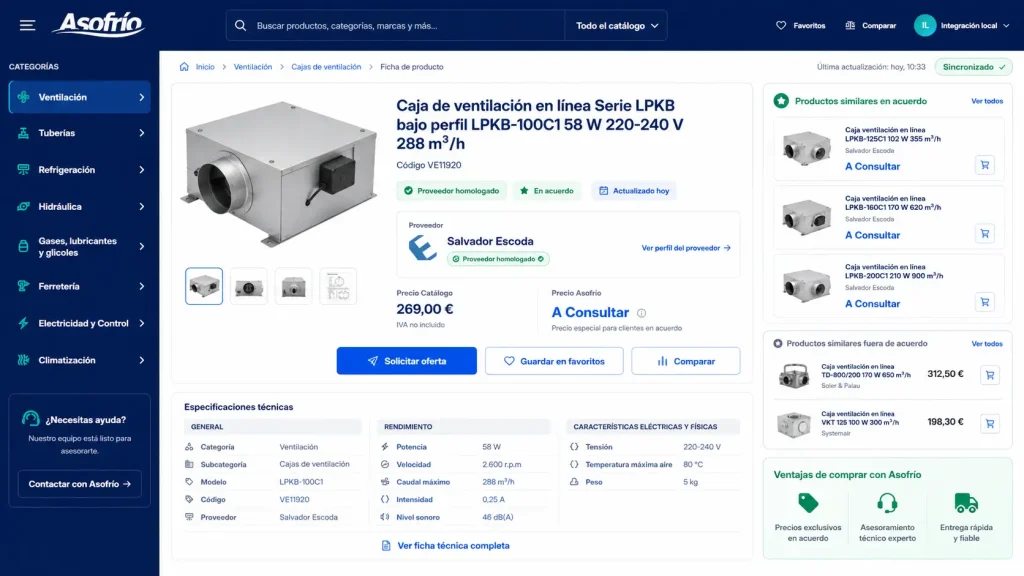Add TD-800/200 product to cart
The width and height of the screenshot is (1024, 576).
[990, 375]
